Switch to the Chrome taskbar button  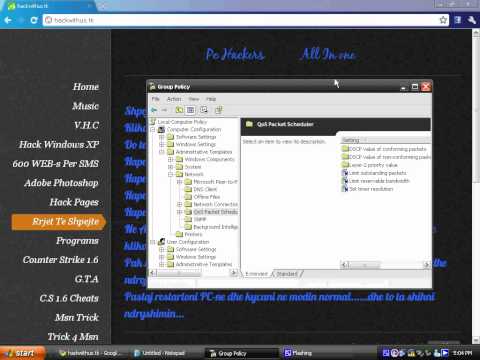tap(91, 353)
